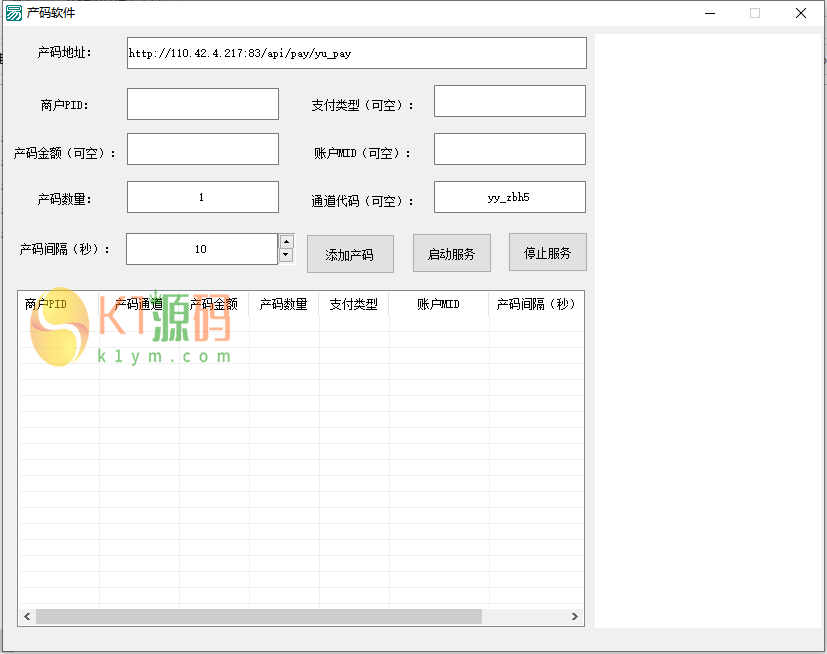Click the table's right scroll arrow

[x=575, y=617]
